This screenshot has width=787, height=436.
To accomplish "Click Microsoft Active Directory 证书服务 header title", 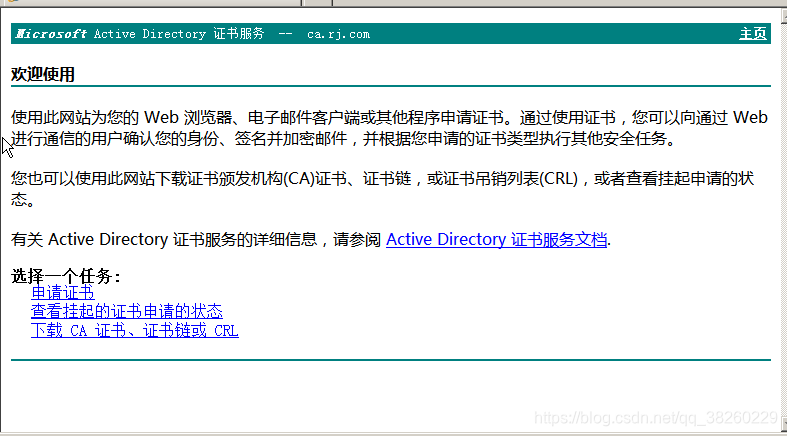I will 140,34.
